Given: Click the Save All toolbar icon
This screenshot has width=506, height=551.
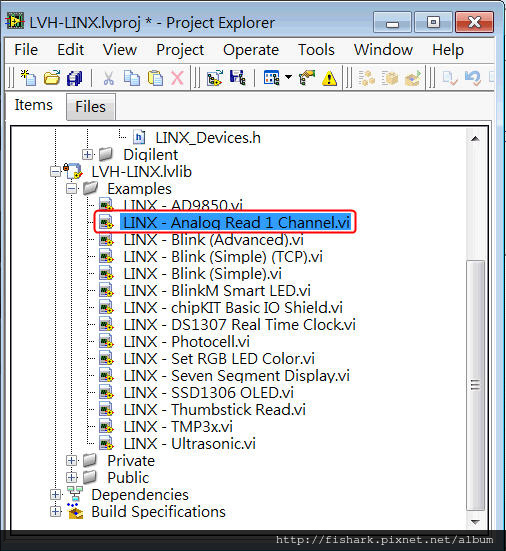Looking at the screenshot, I should click(74, 78).
